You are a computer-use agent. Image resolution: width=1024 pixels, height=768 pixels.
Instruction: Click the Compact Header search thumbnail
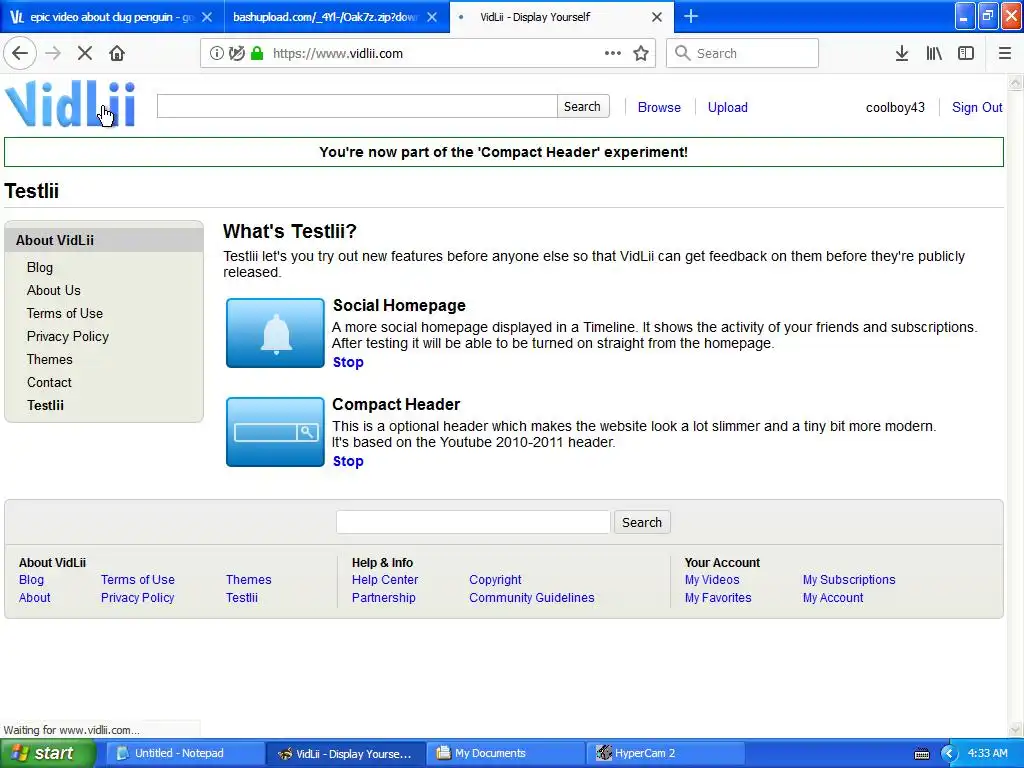coord(275,432)
